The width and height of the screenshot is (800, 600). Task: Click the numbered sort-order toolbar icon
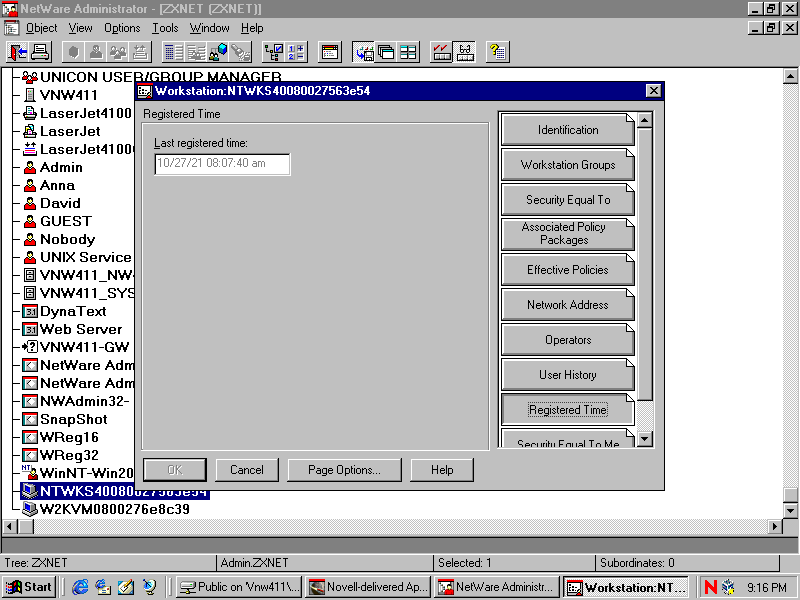[x=296, y=52]
